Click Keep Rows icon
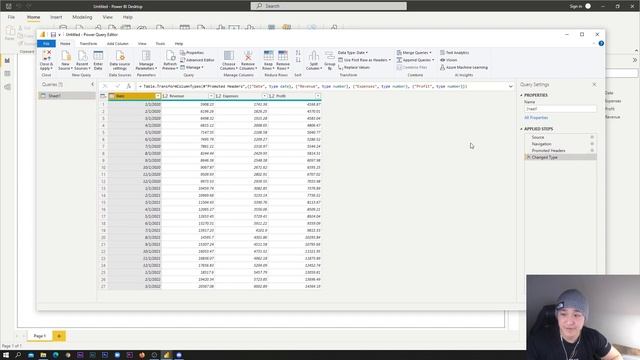The height and width of the screenshot is (360, 640). click(268, 56)
